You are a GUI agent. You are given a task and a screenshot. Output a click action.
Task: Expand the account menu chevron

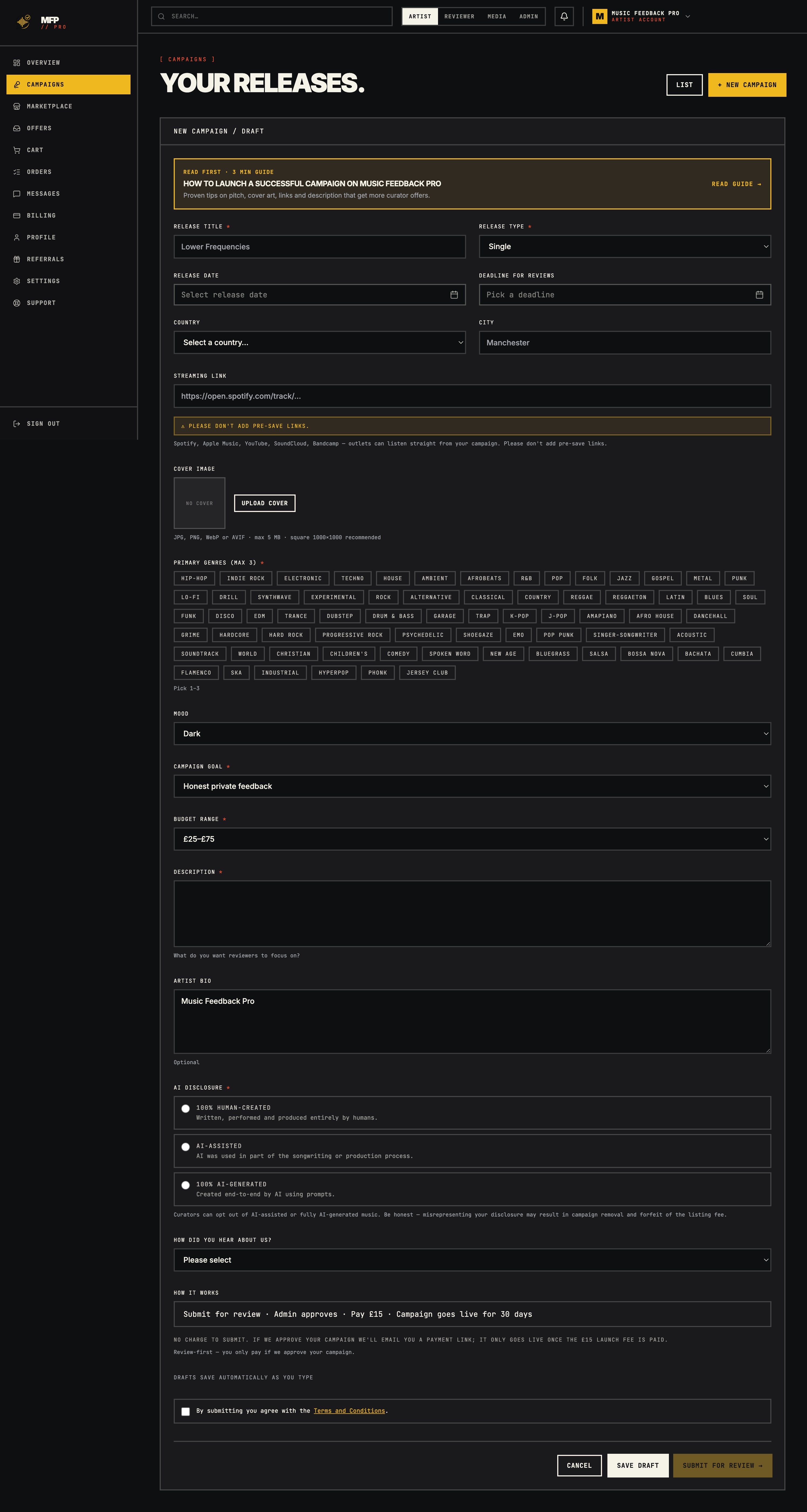pyautogui.click(x=688, y=16)
